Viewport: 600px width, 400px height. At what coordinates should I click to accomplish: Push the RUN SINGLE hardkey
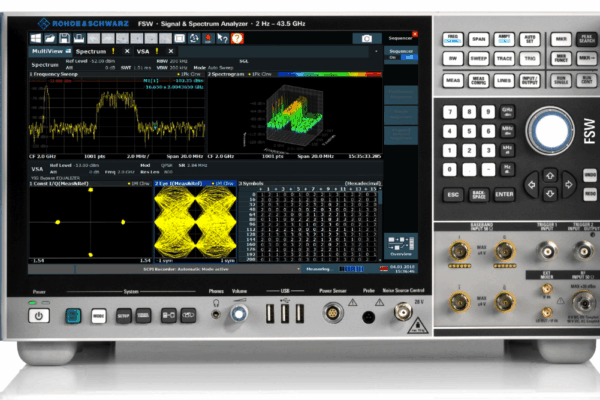561,81
